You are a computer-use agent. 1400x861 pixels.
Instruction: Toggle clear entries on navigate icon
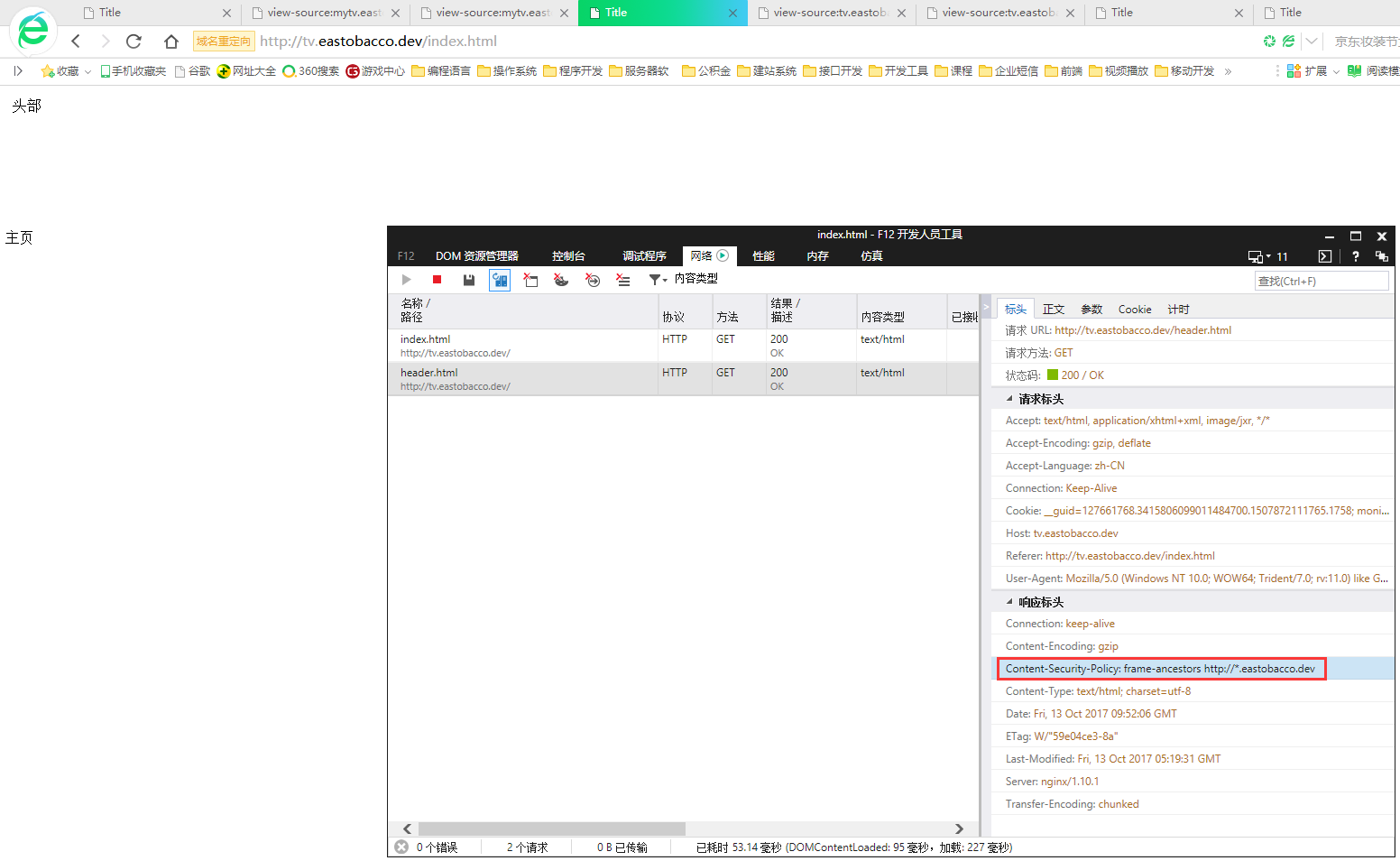pos(593,280)
